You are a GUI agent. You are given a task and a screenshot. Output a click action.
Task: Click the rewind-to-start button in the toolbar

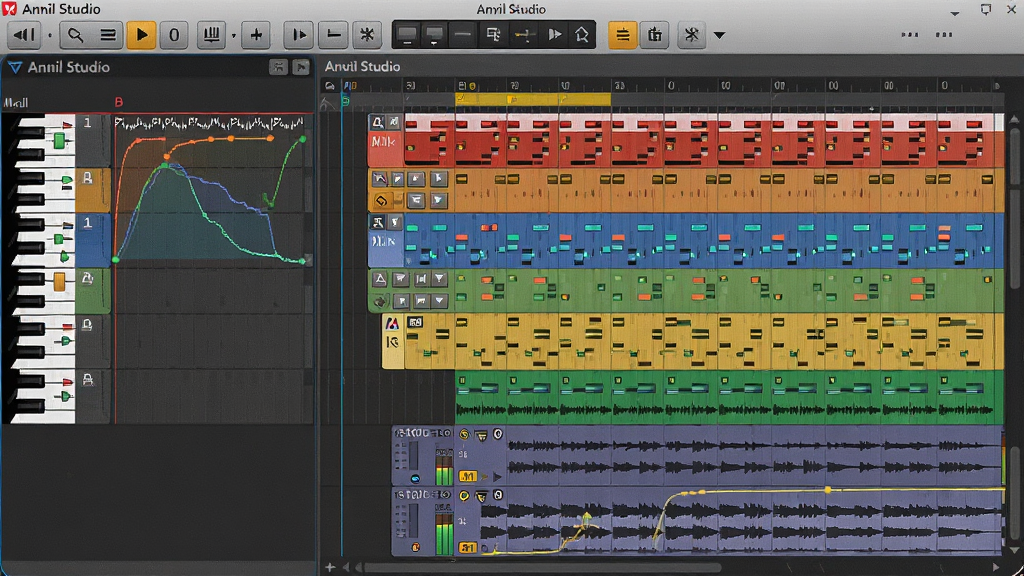point(24,35)
